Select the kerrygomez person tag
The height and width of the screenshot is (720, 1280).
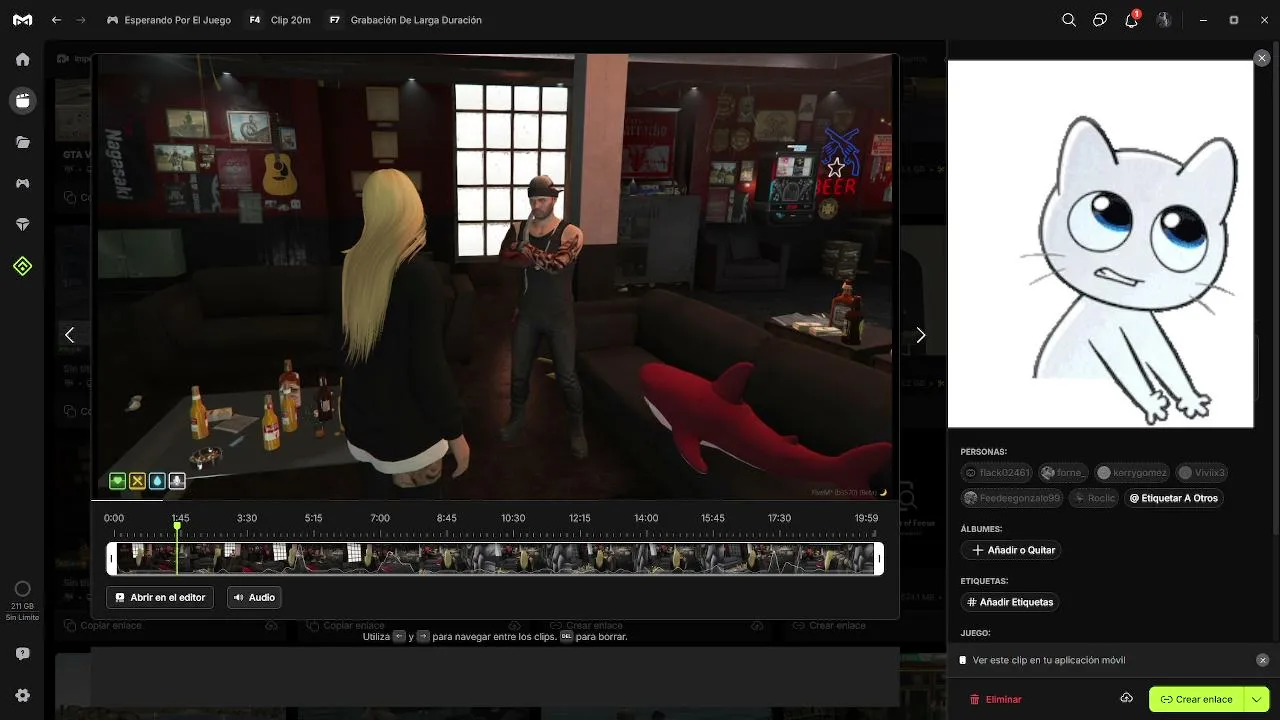click(x=1132, y=472)
